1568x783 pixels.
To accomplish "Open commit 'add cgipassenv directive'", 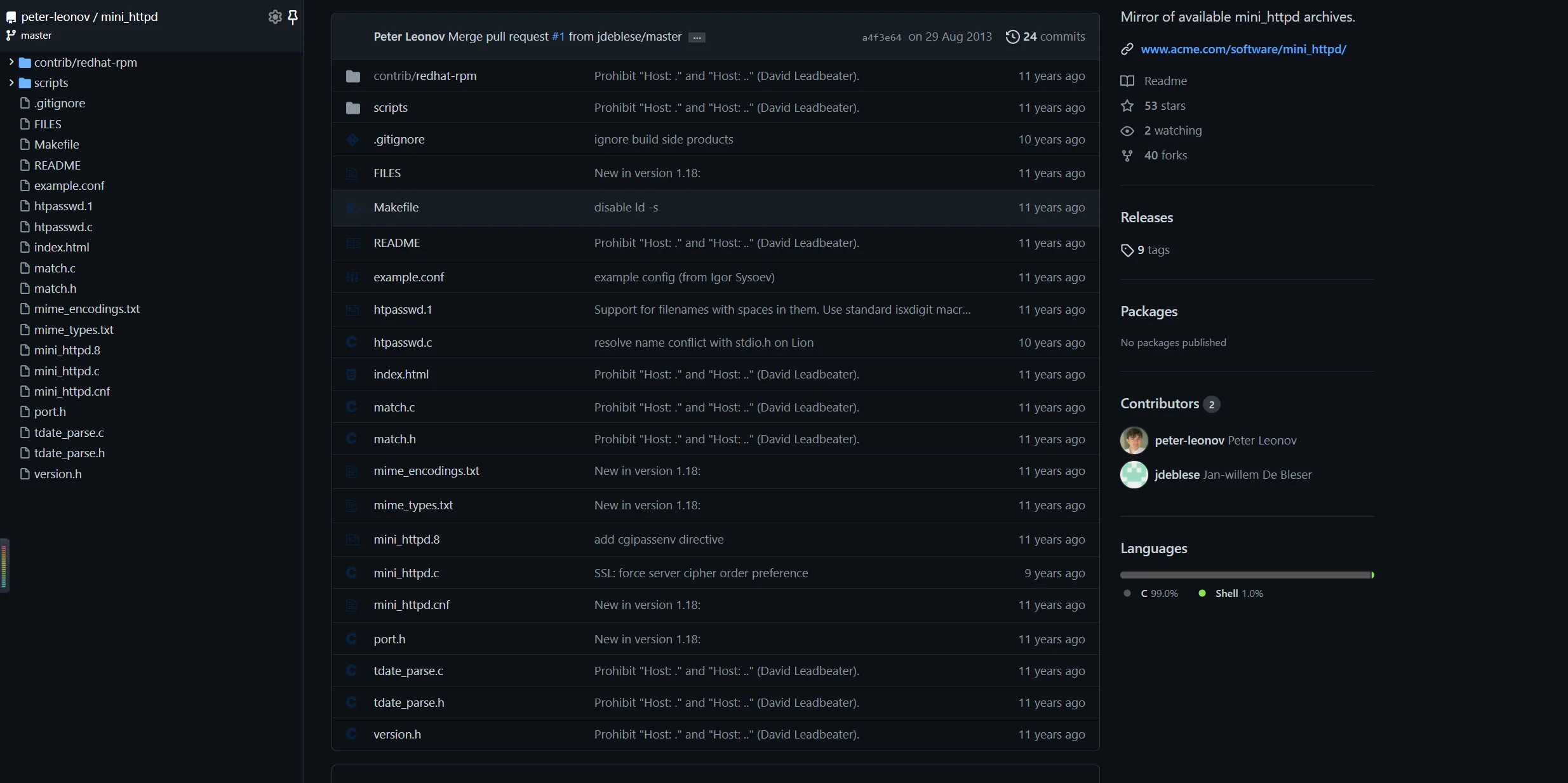I will (659, 539).
